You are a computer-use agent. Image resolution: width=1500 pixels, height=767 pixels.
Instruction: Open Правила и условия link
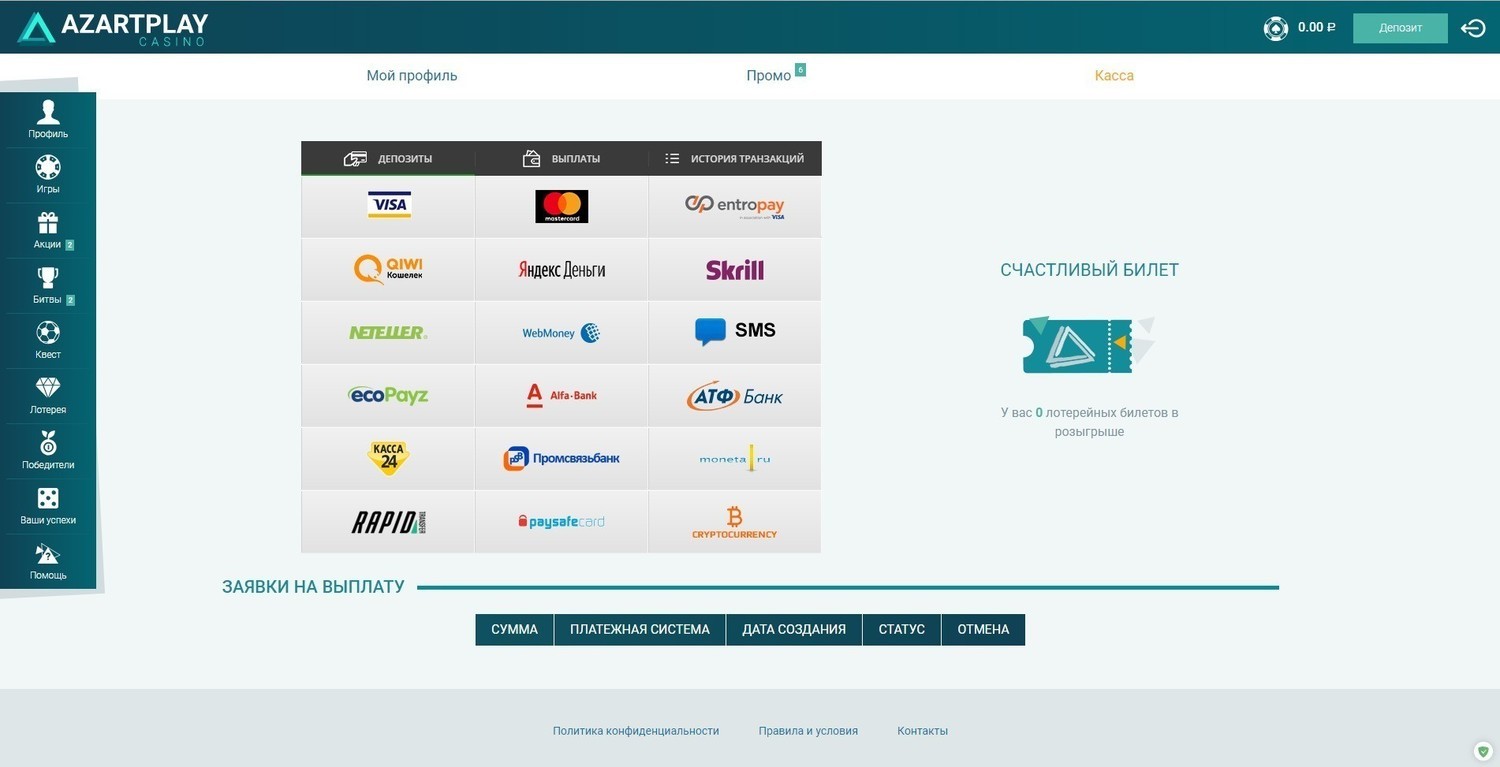click(808, 731)
